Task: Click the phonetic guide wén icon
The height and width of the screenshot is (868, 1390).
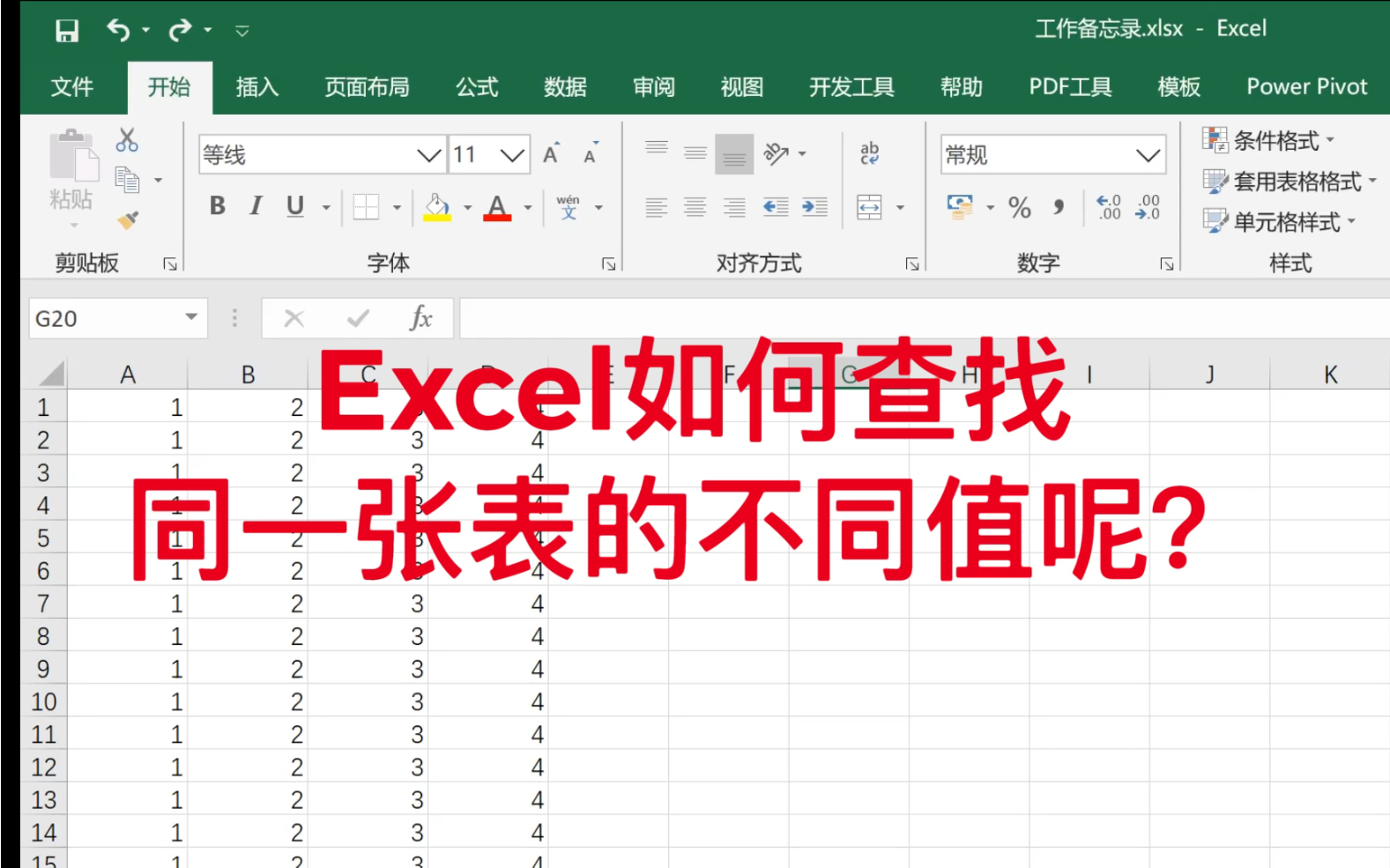Action: click(x=569, y=207)
